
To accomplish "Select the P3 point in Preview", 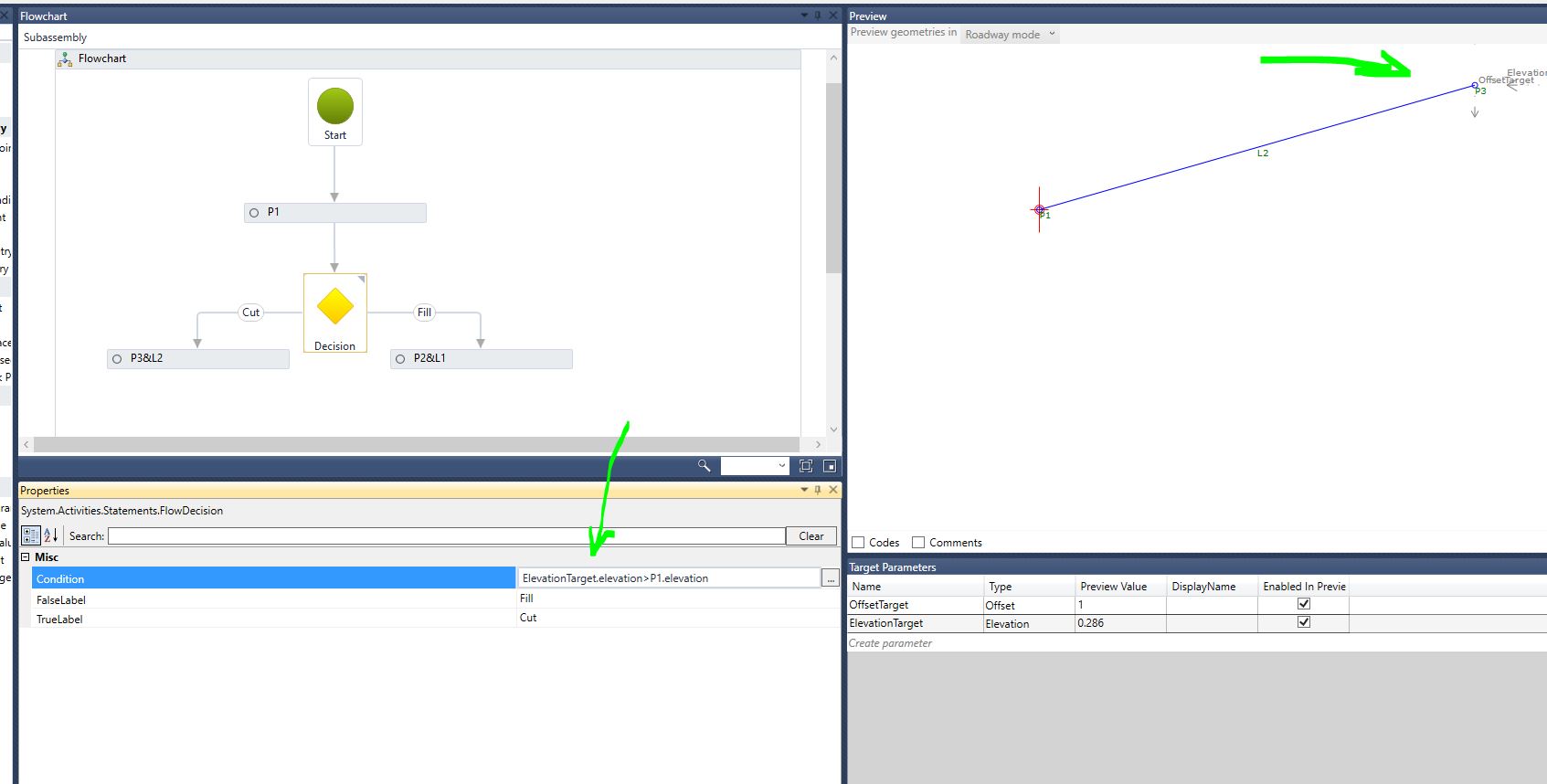I will pos(1475,86).
